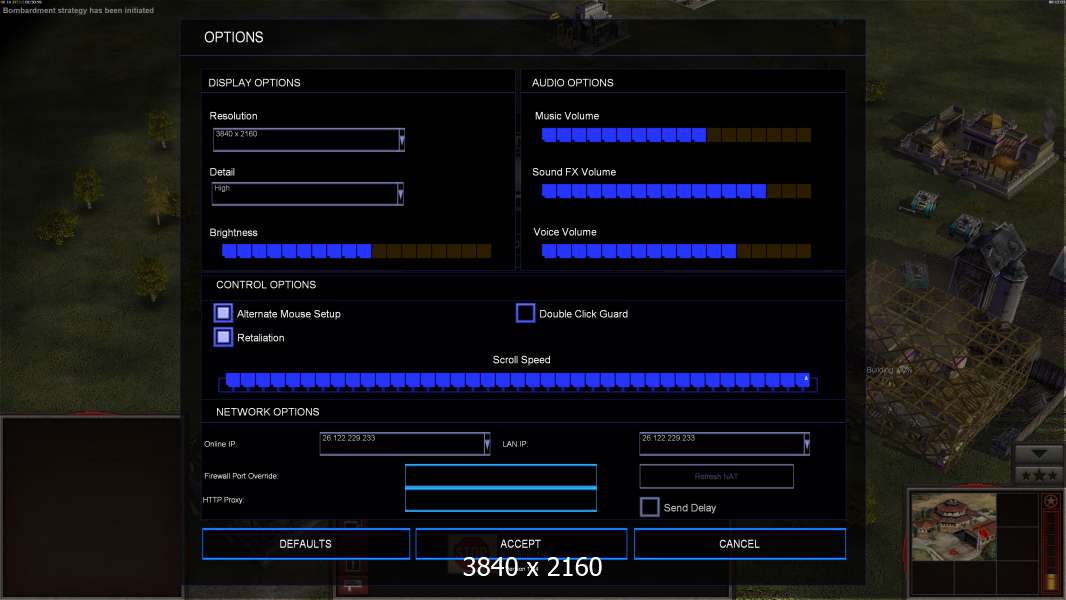Click the CANCEL button
The width and height of the screenshot is (1066, 600).
(x=740, y=544)
